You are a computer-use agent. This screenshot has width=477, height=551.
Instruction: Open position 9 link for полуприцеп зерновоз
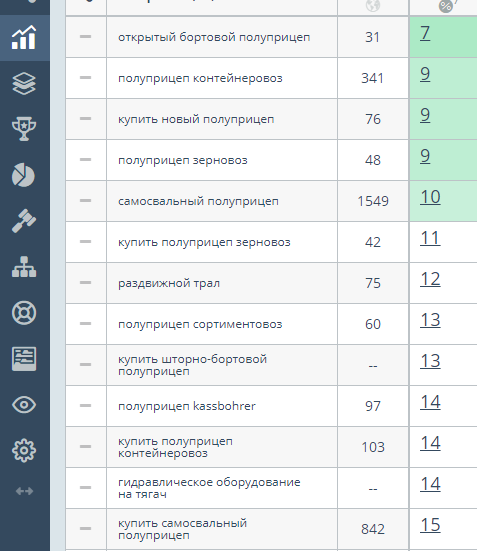pos(425,156)
